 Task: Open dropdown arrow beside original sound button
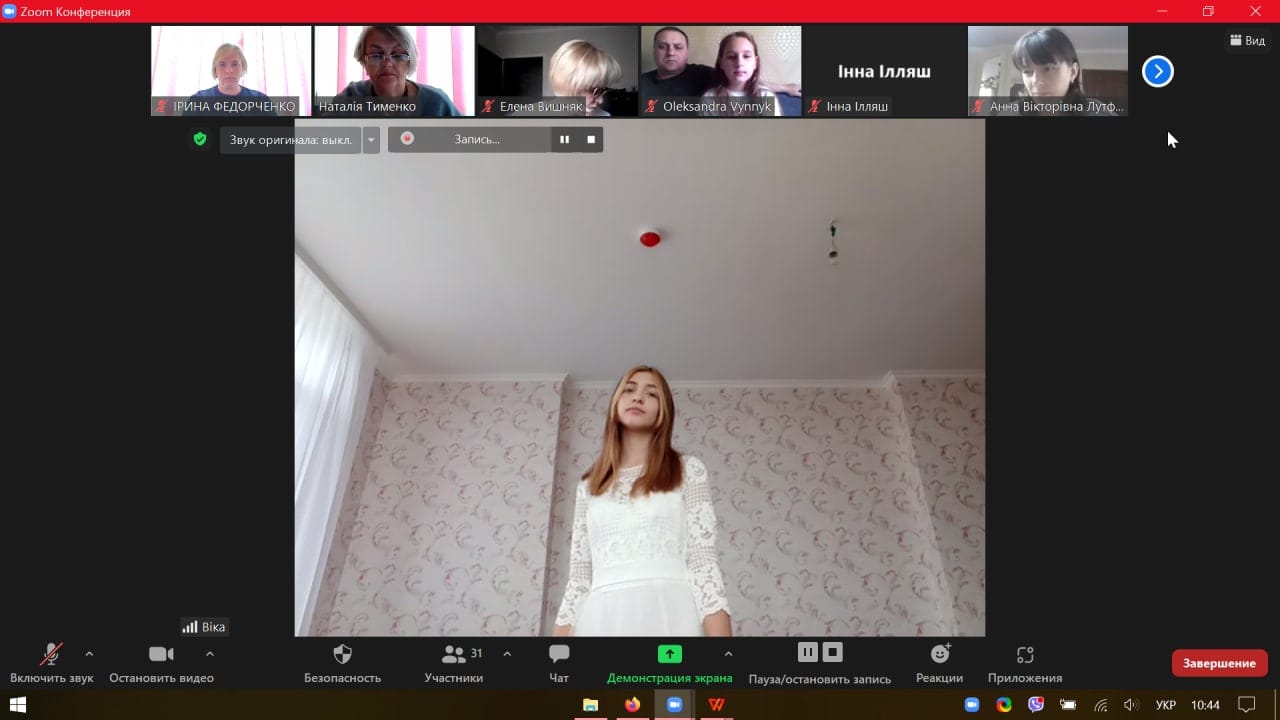point(372,140)
